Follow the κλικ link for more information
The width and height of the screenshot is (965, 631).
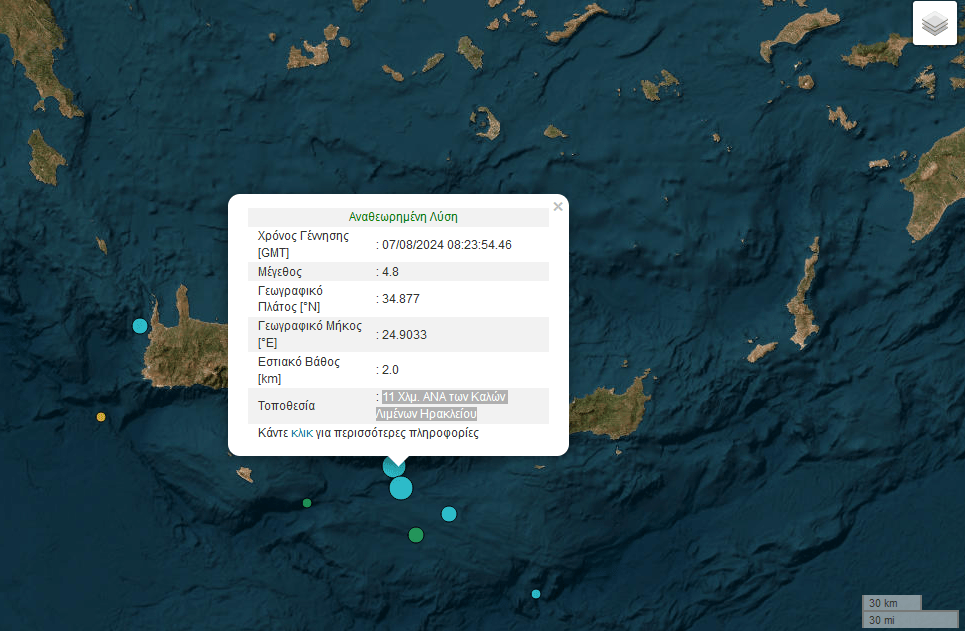tap(302, 434)
